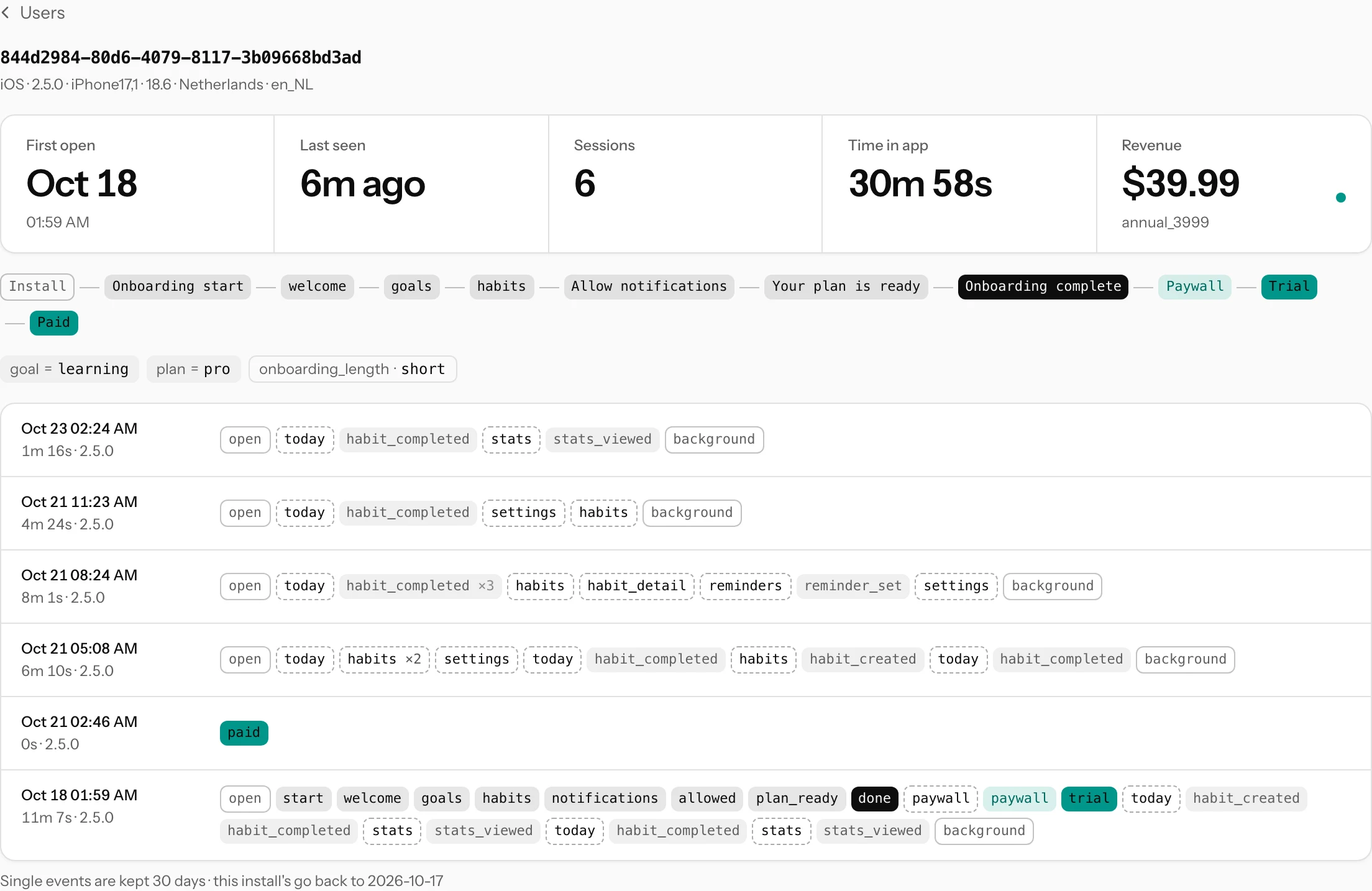This screenshot has width=1372, height=891.
Task: Click the reminders screen chip
Action: 745,587
